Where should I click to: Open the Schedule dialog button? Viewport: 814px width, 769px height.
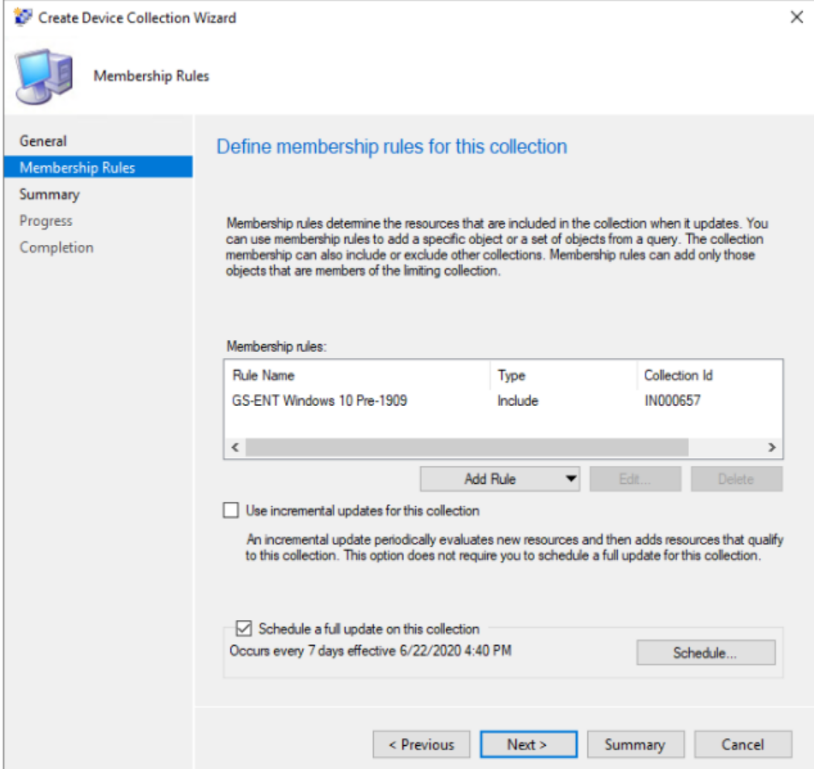(x=706, y=653)
